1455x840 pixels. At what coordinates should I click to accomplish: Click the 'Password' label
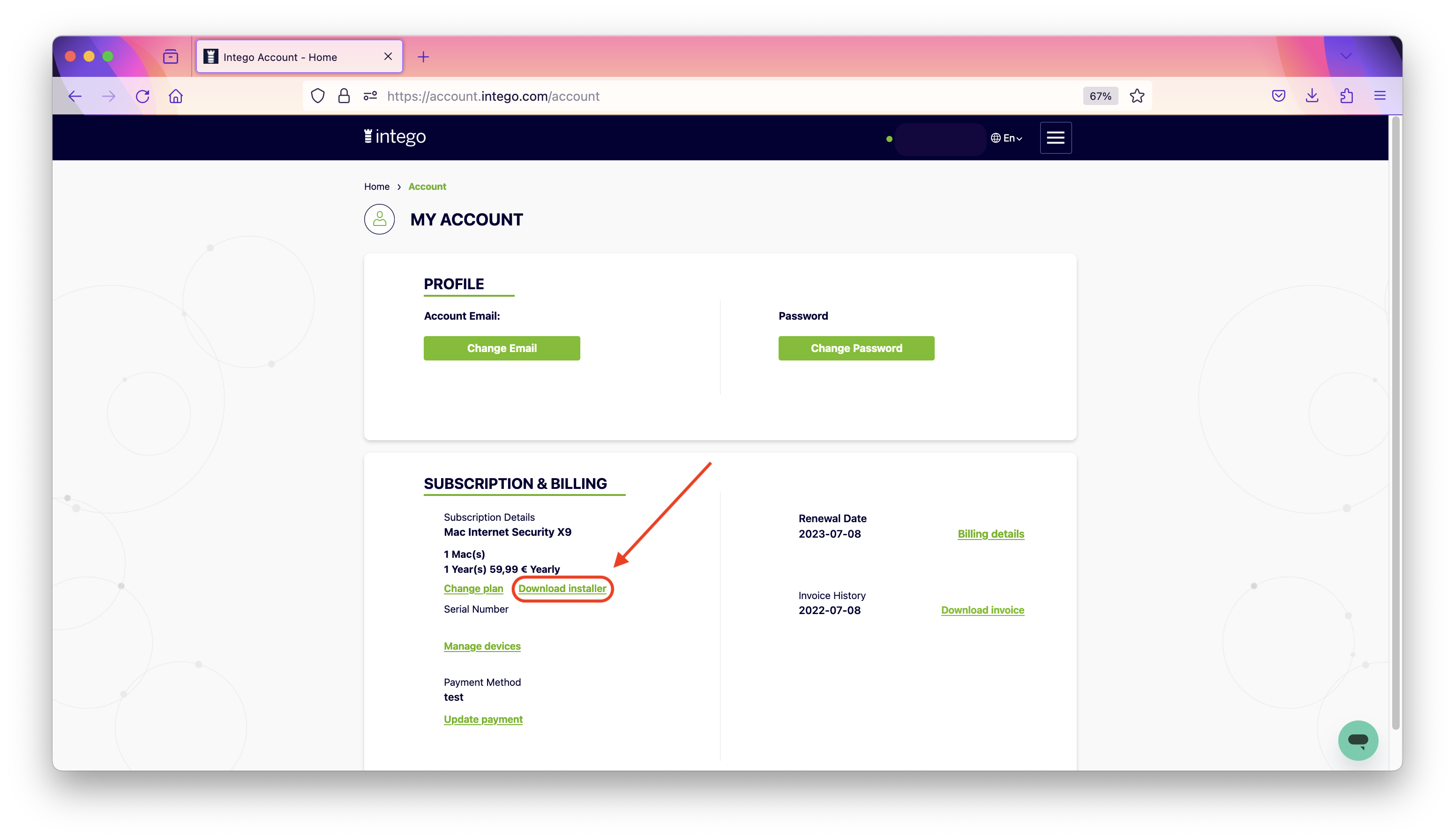coord(803,316)
